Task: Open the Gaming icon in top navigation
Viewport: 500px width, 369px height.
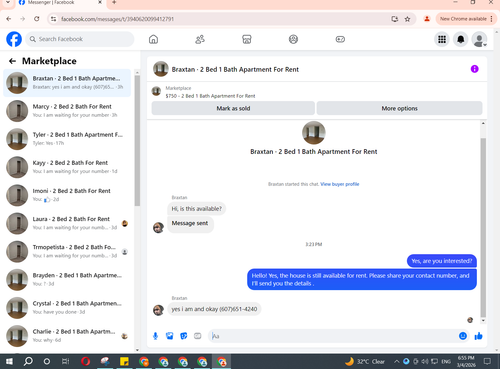Action: 340,39
